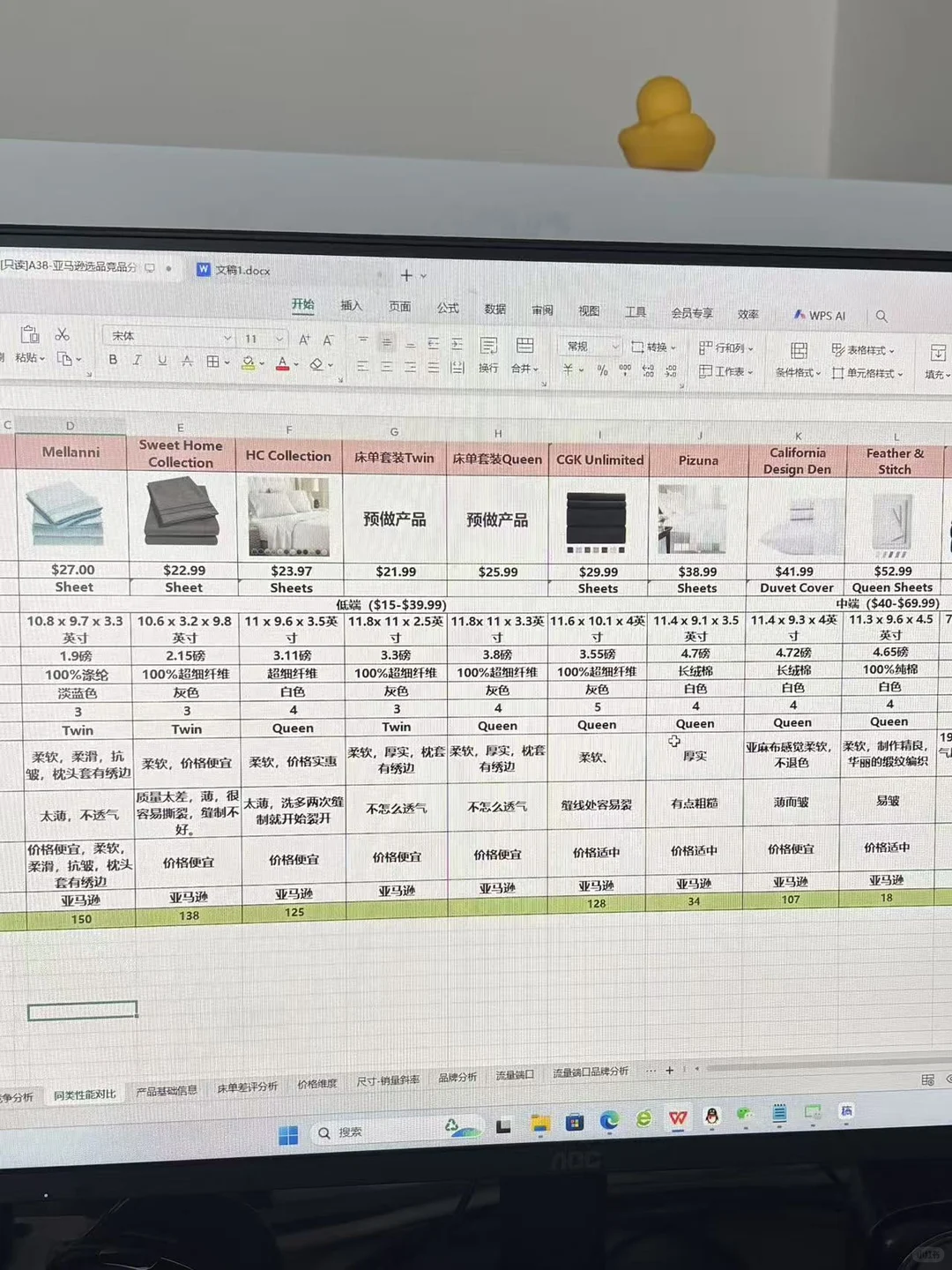Open 条件格式 conditional formatting

pos(799,360)
